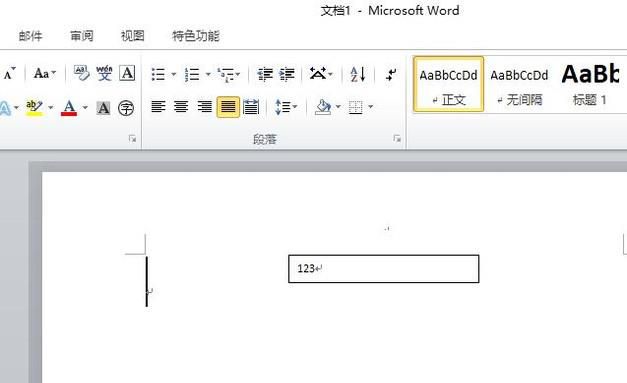Center the text

(181, 107)
